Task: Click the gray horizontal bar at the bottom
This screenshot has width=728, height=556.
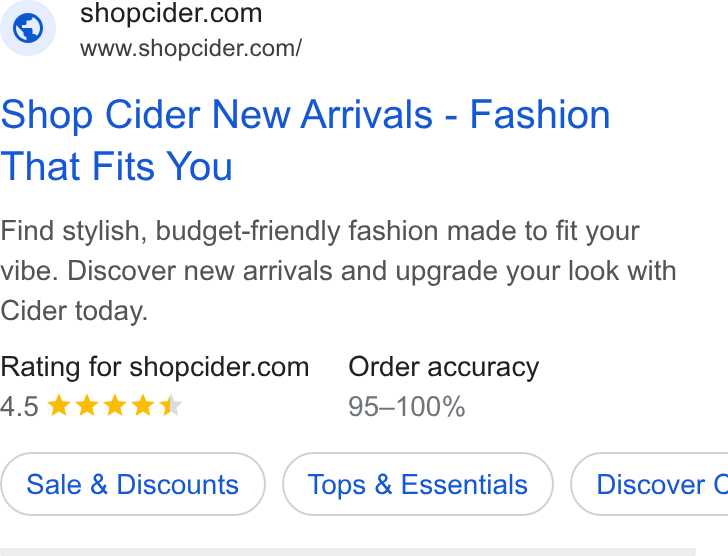Action: coord(348,552)
